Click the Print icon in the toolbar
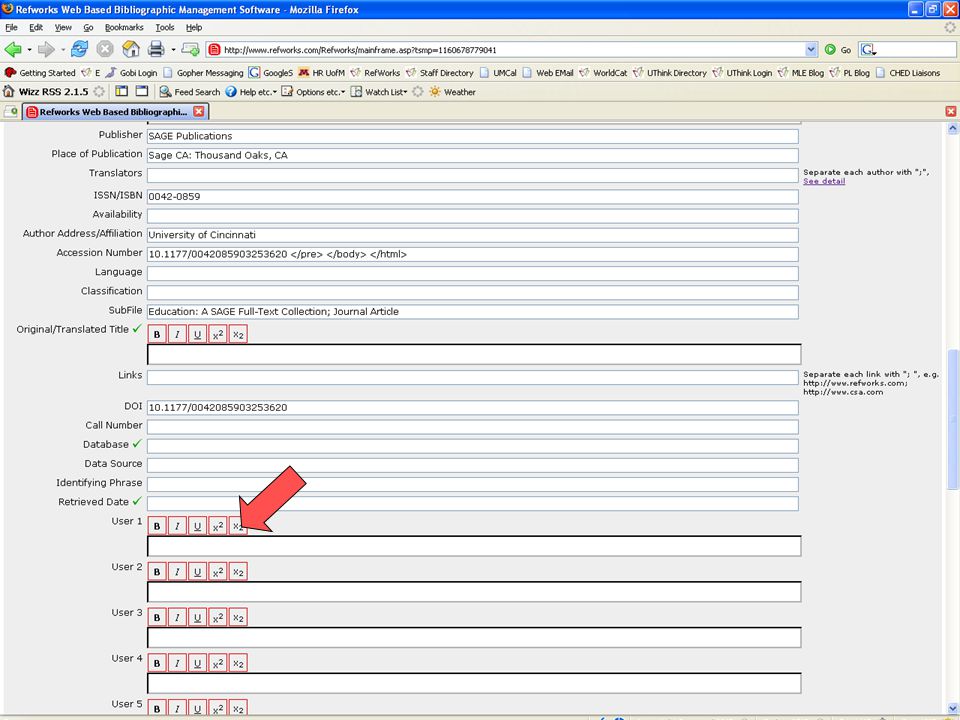This screenshot has height=720, width=960. (x=156, y=49)
